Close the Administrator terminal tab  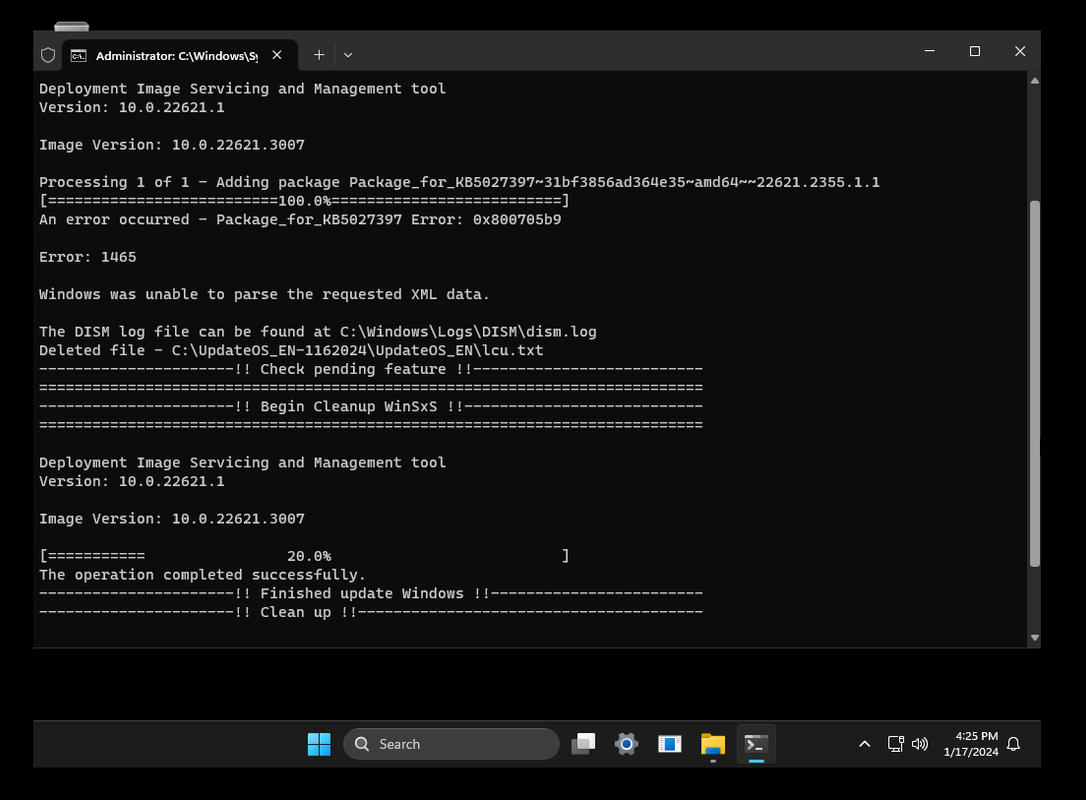click(277, 55)
